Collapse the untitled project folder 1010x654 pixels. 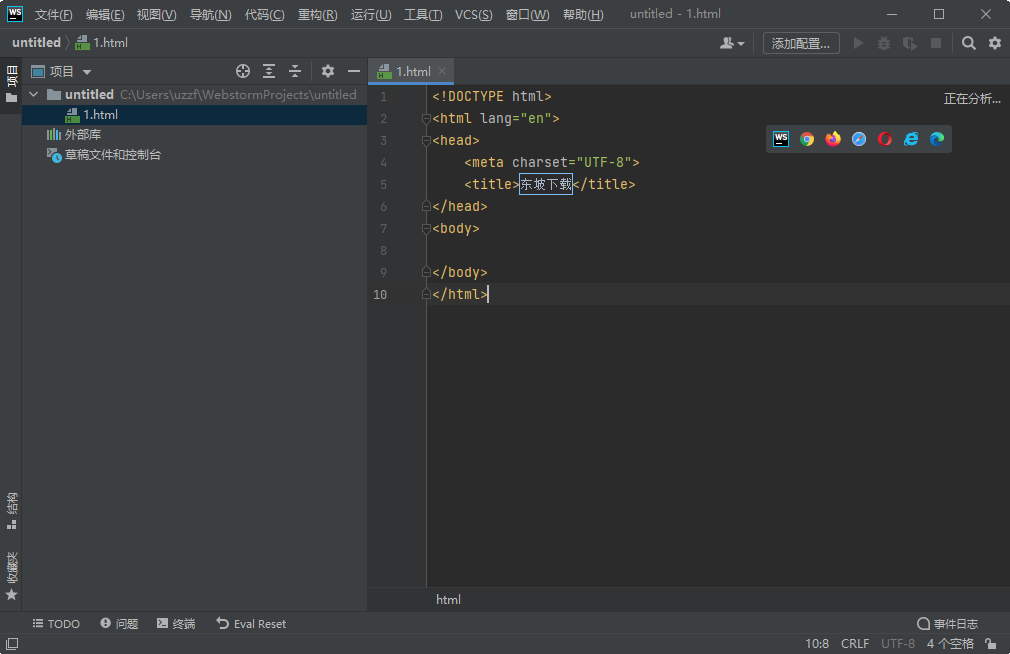[33, 95]
